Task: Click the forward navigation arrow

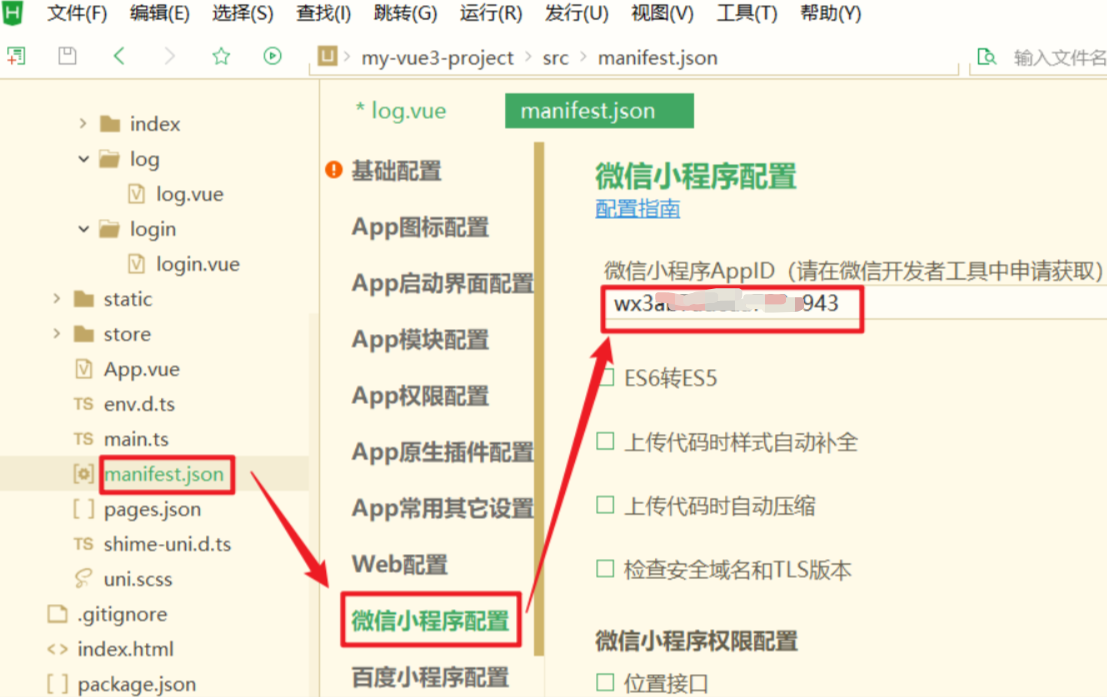Action: (x=170, y=57)
